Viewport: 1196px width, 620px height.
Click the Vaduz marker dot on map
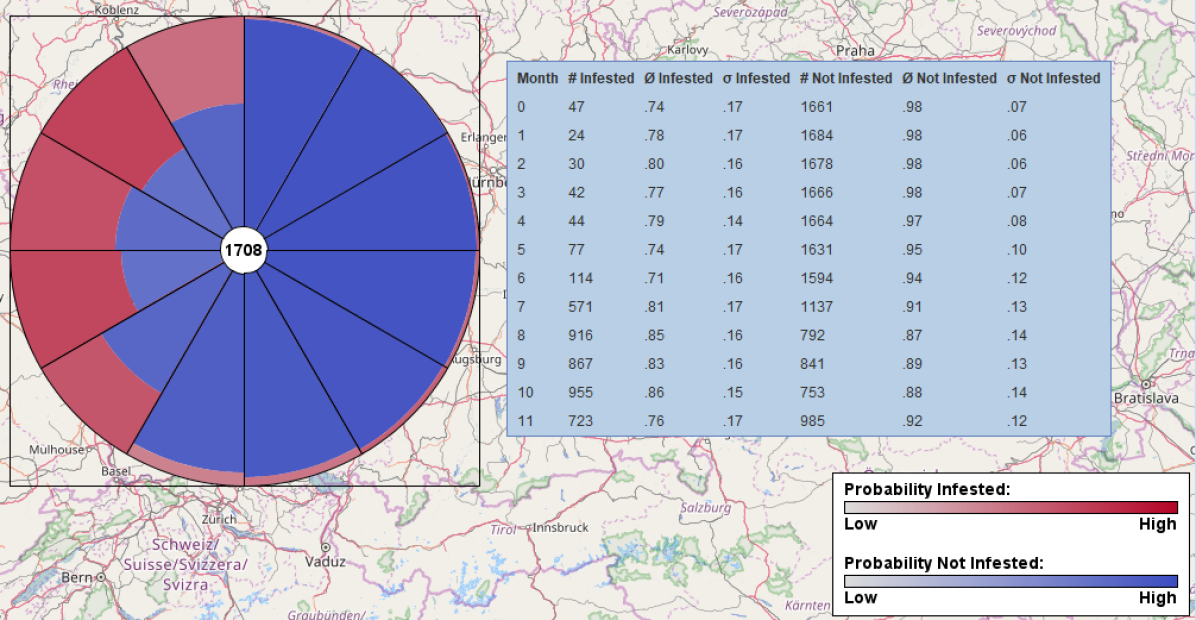[325, 547]
